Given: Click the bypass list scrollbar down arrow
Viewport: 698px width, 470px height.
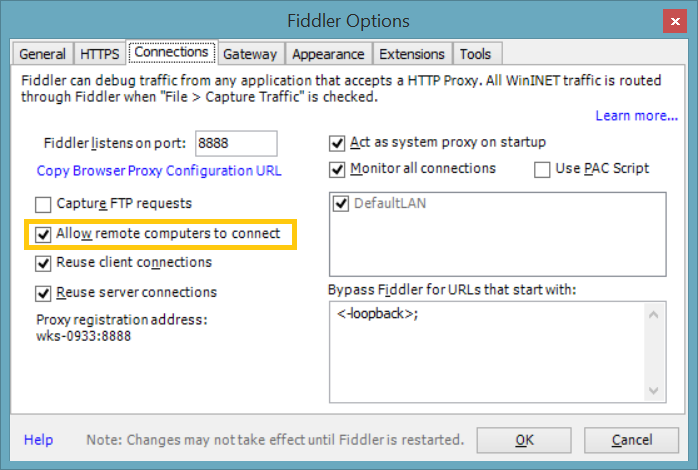Looking at the screenshot, I should (x=653, y=390).
